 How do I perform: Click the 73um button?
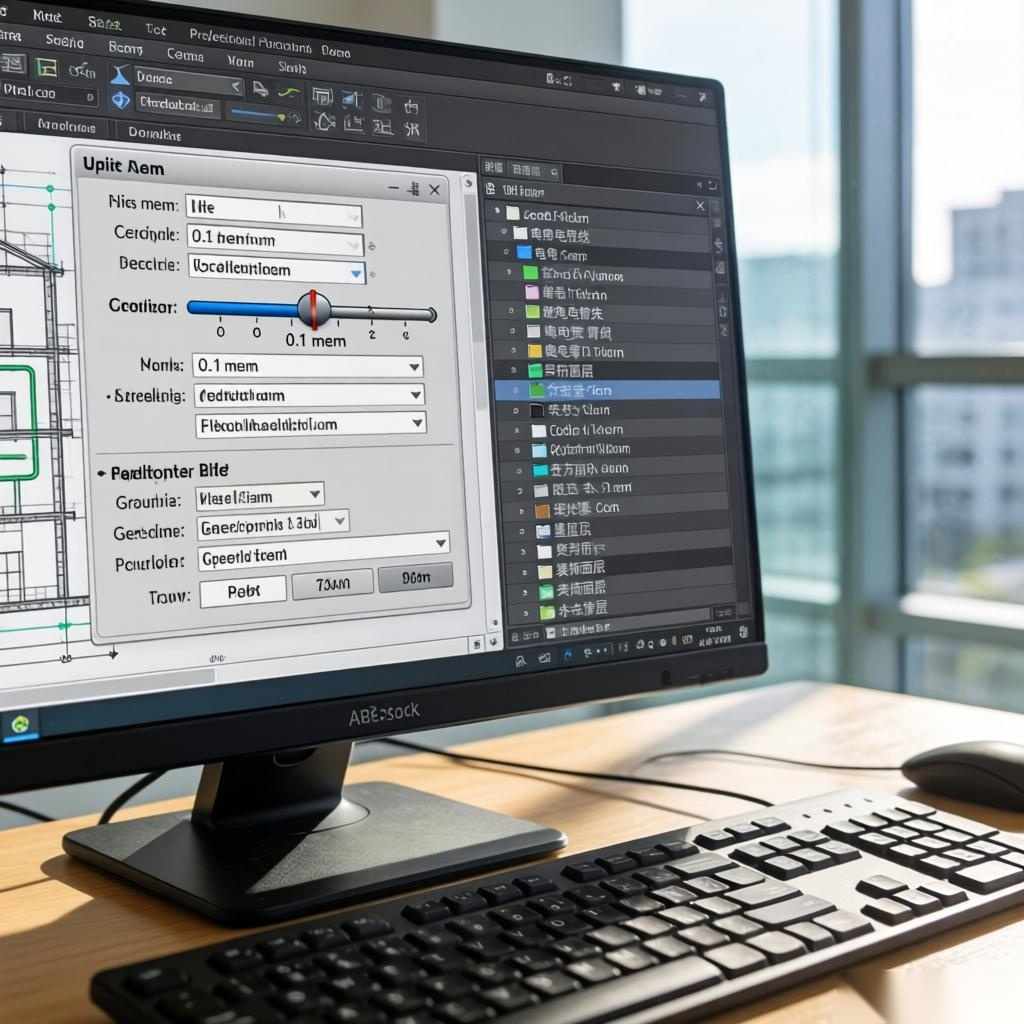tap(332, 583)
